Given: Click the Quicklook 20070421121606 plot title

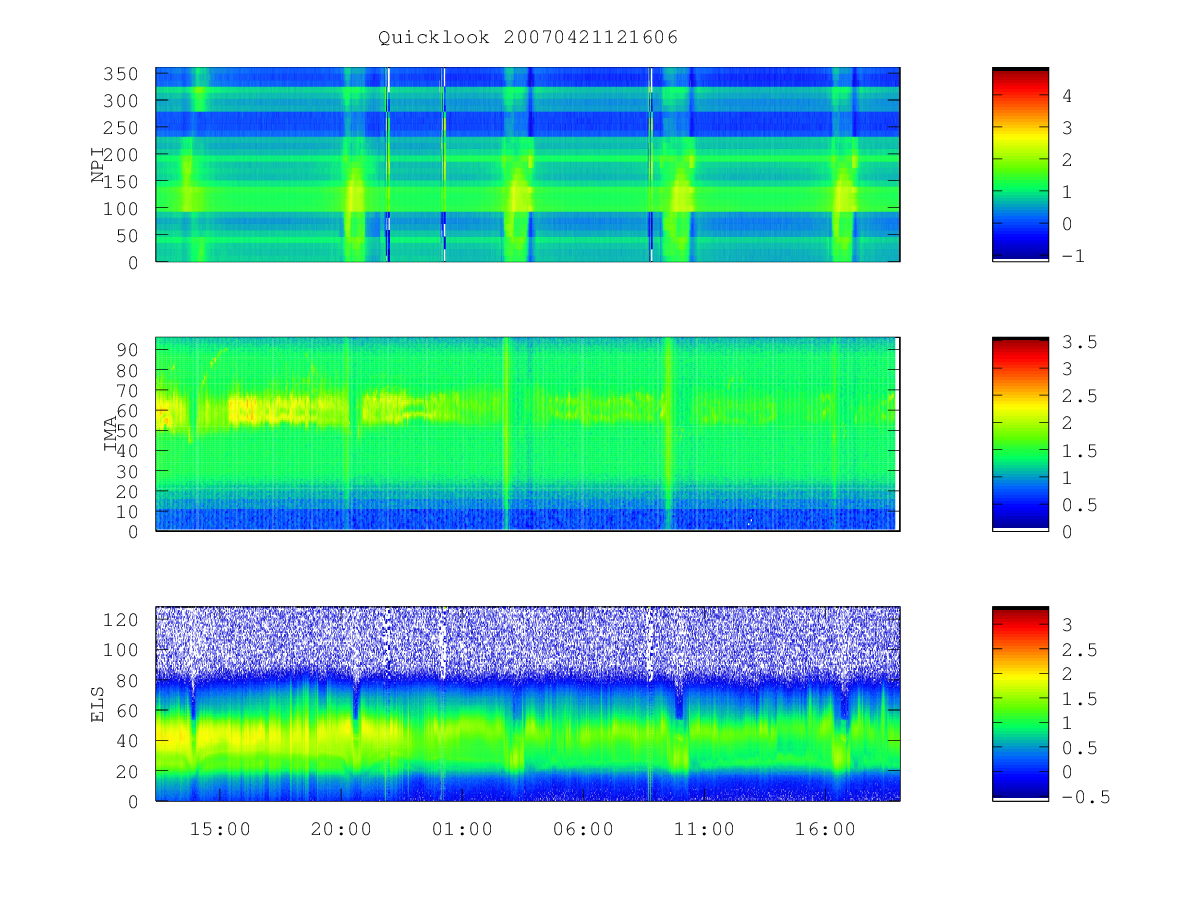Looking at the screenshot, I should click(528, 38).
